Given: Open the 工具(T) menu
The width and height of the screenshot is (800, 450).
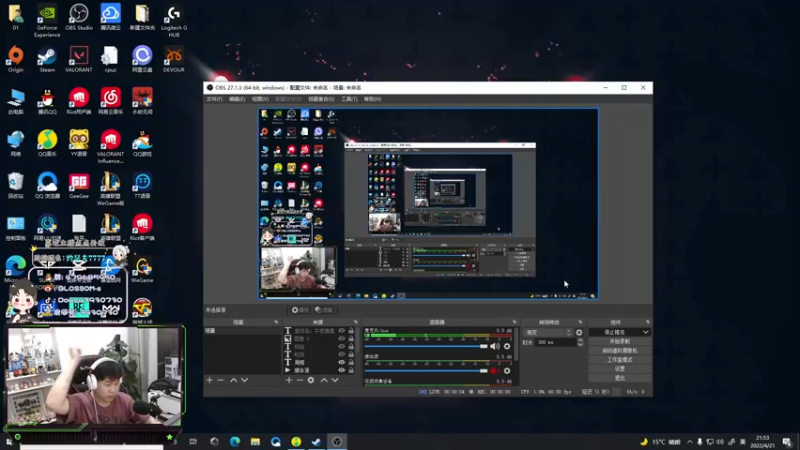Looking at the screenshot, I should (x=349, y=99).
